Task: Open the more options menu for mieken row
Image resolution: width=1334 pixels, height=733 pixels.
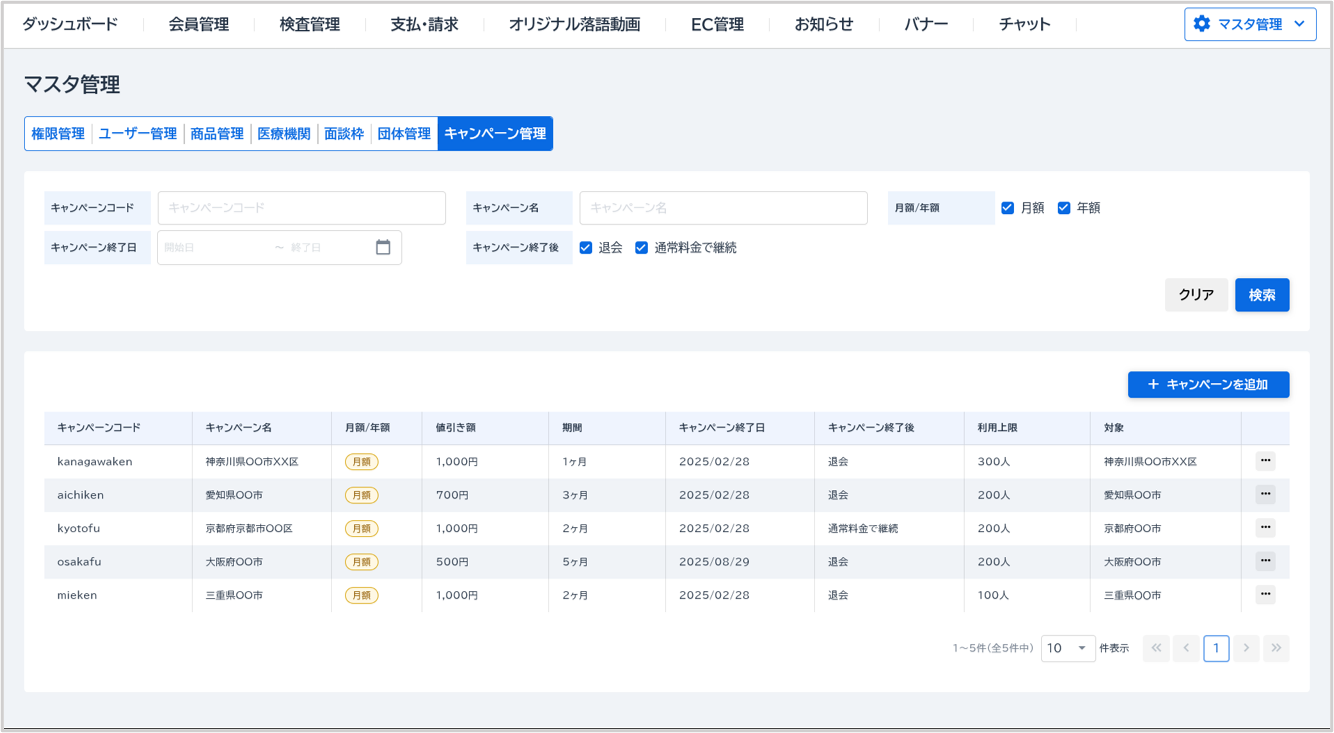Action: (x=1265, y=595)
